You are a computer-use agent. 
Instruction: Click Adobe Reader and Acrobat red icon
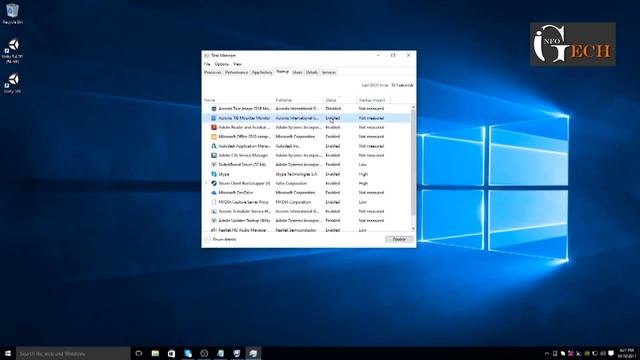(x=213, y=127)
